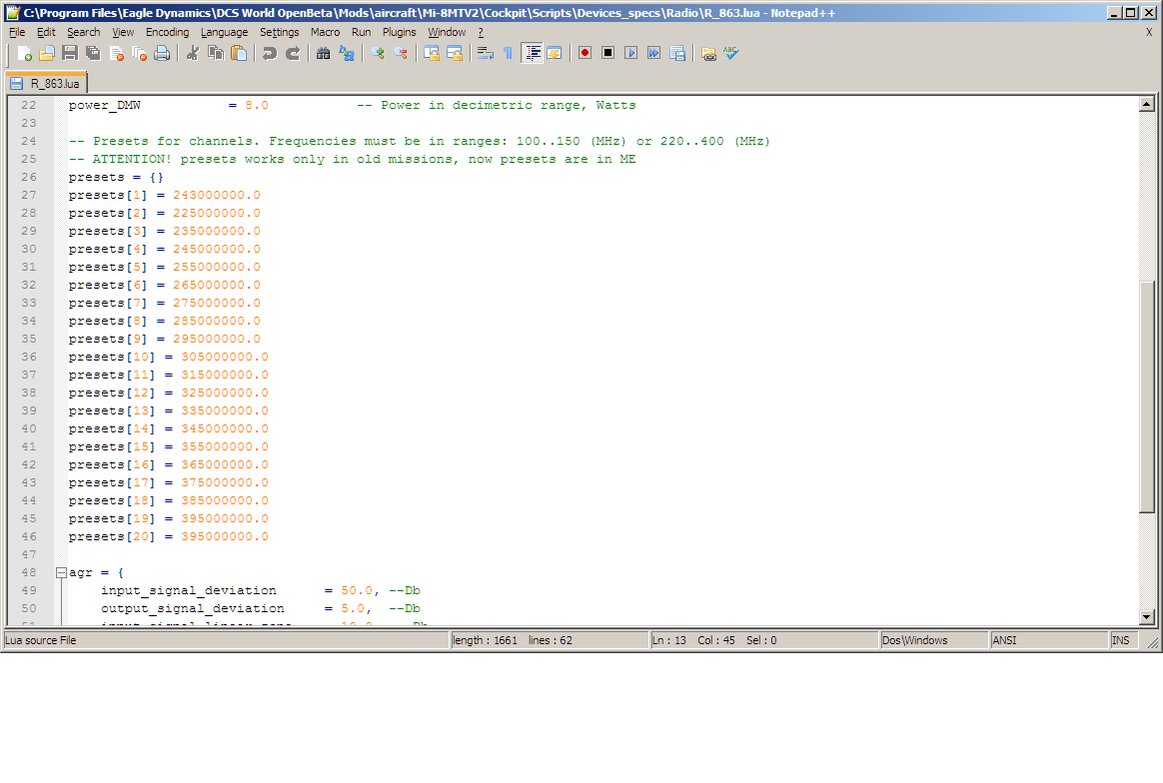Open the Encoding menu

point(167,32)
